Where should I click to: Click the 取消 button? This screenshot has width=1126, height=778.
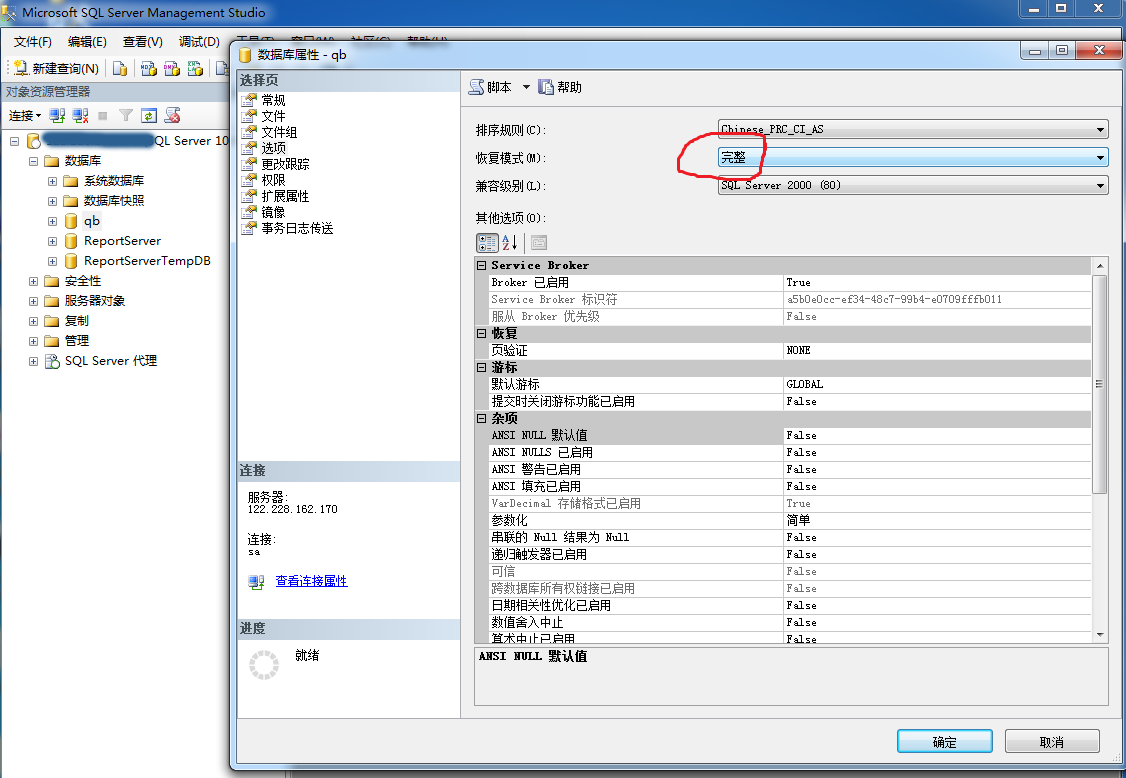[1052, 741]
